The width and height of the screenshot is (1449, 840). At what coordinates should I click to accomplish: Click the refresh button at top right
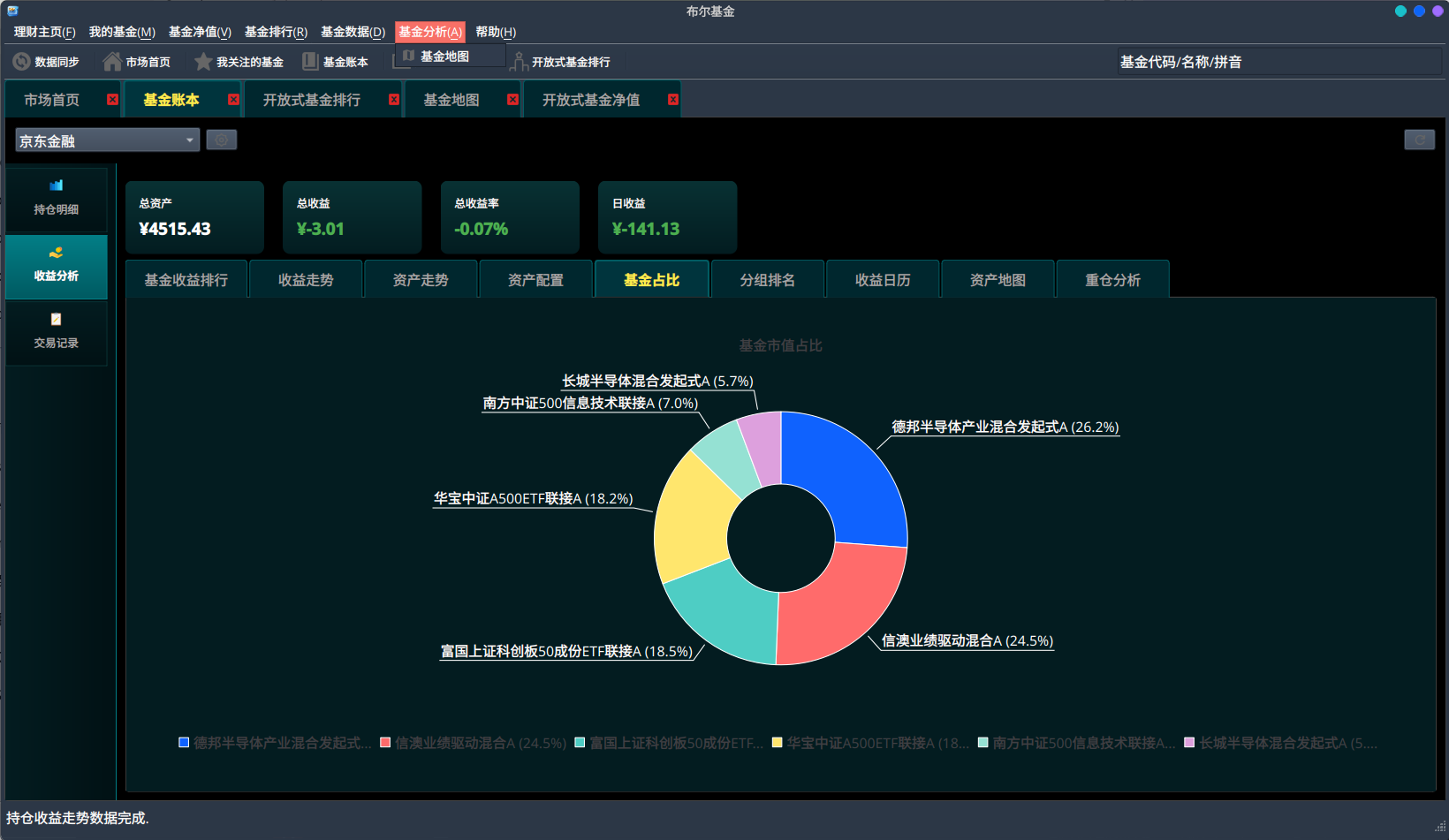[1420, 140]
